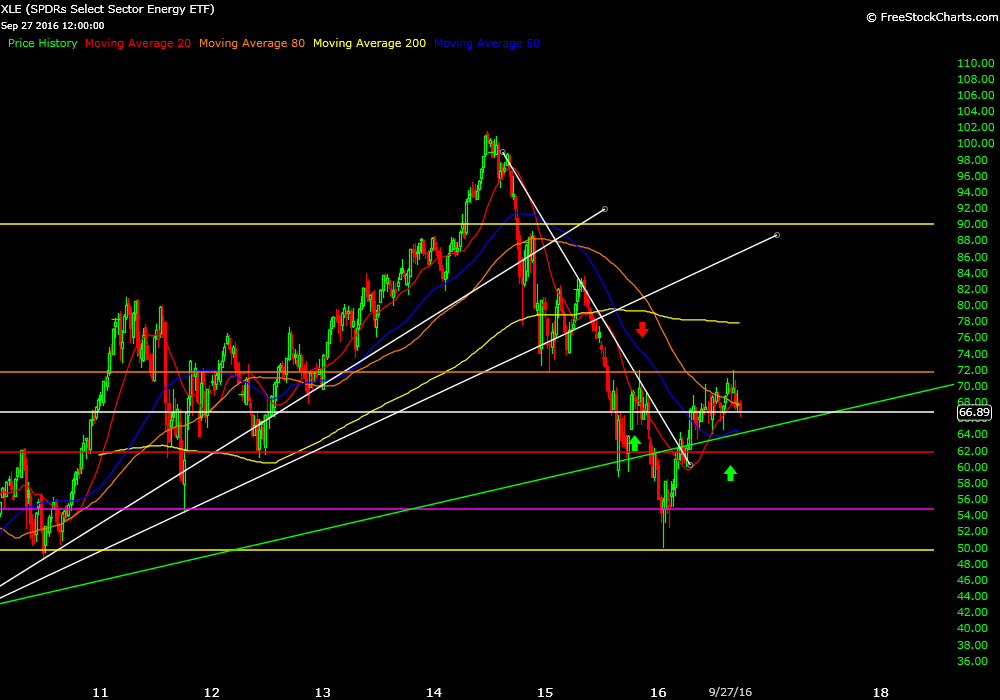Click the 100.00 label on price axis
Image resolution: width=1000 pixels, height=700 pixels.
pos(973,144)
